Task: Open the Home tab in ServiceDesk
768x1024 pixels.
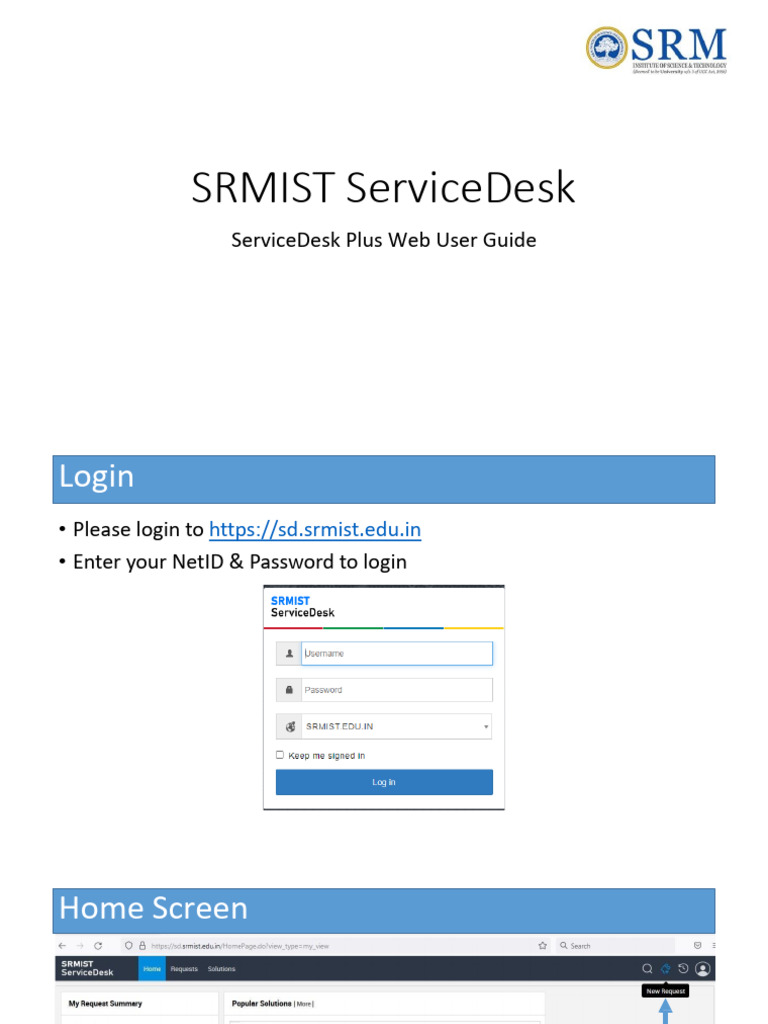Action: click(152, 968)
